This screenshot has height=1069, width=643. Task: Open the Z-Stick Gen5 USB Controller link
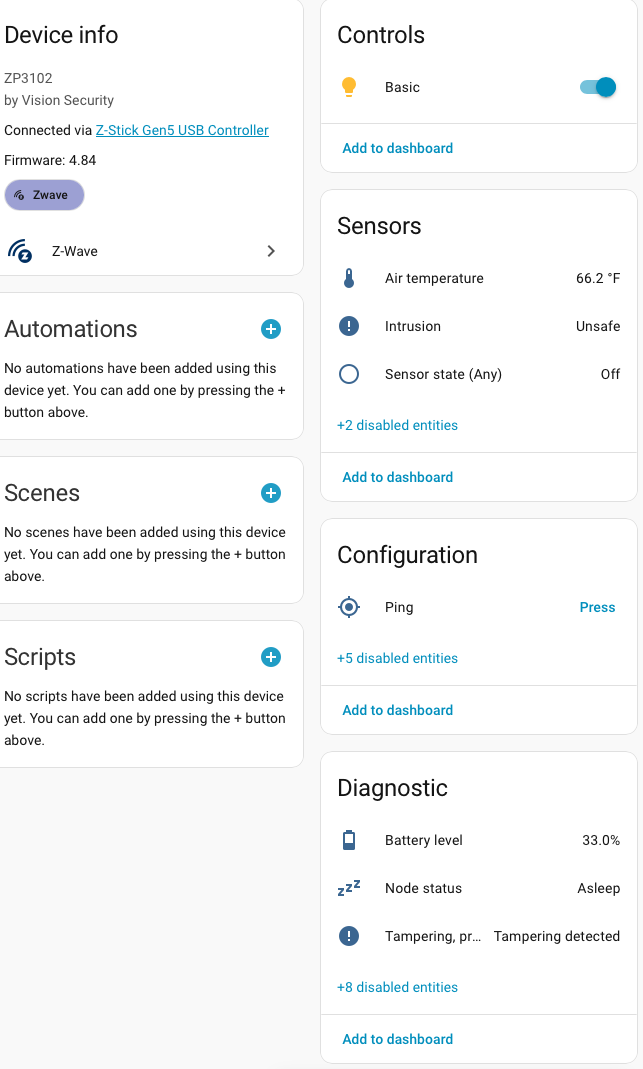click(182, 130)
